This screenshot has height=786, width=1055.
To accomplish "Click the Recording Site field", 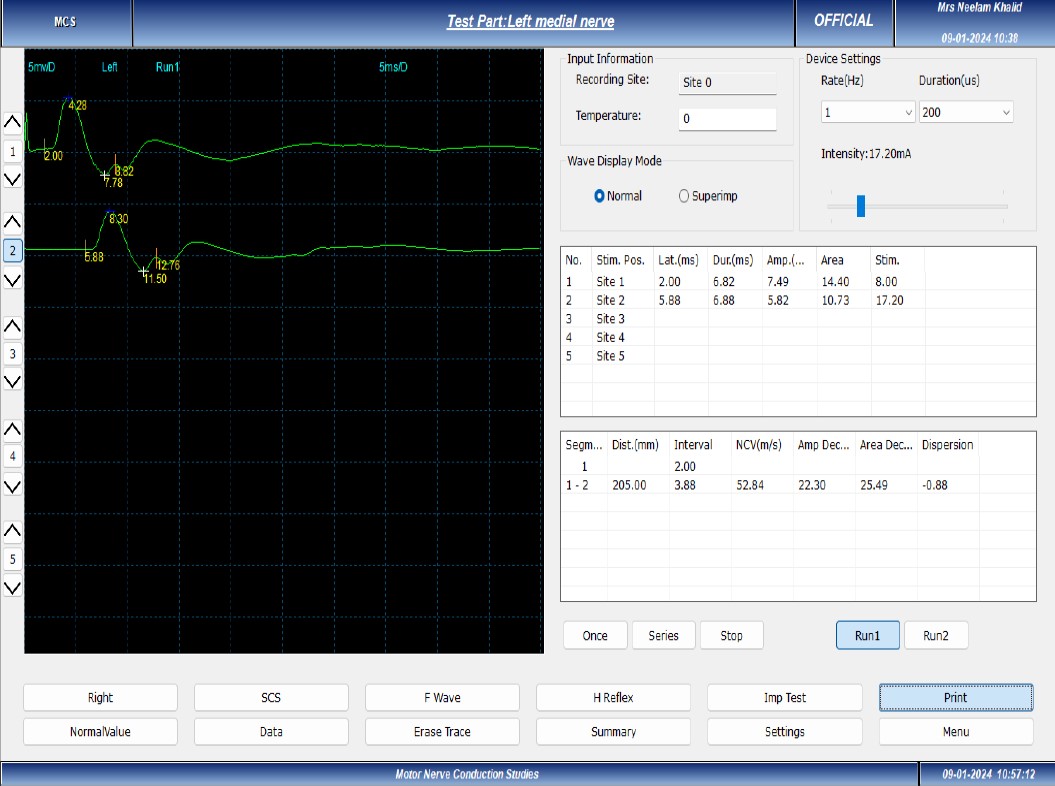I will click(x=727, y=82).
